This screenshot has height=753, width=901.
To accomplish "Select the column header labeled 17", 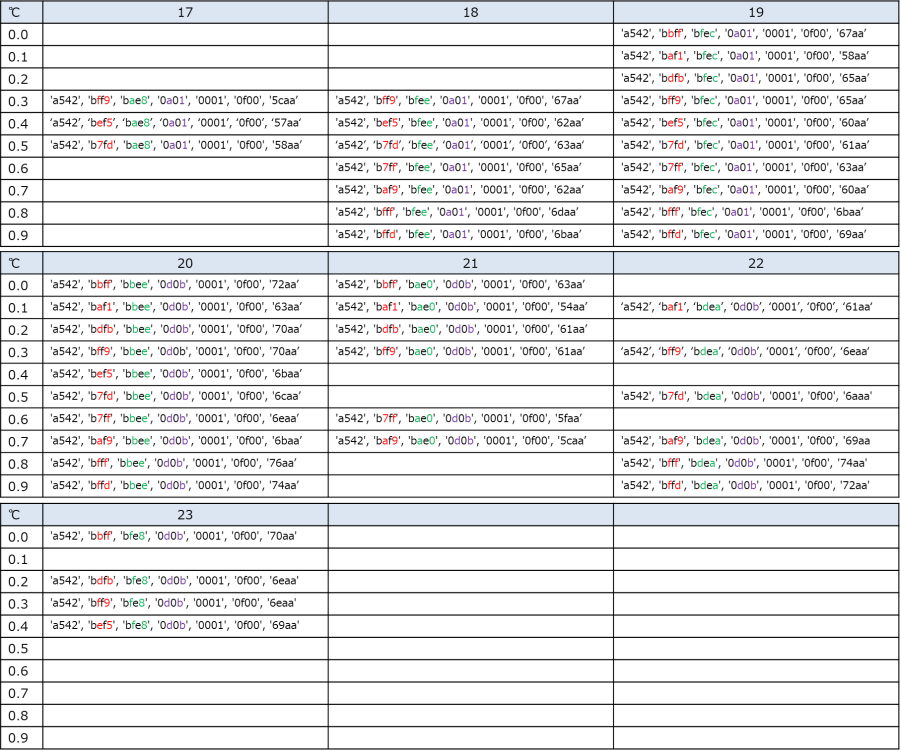I will pos(185,12).
